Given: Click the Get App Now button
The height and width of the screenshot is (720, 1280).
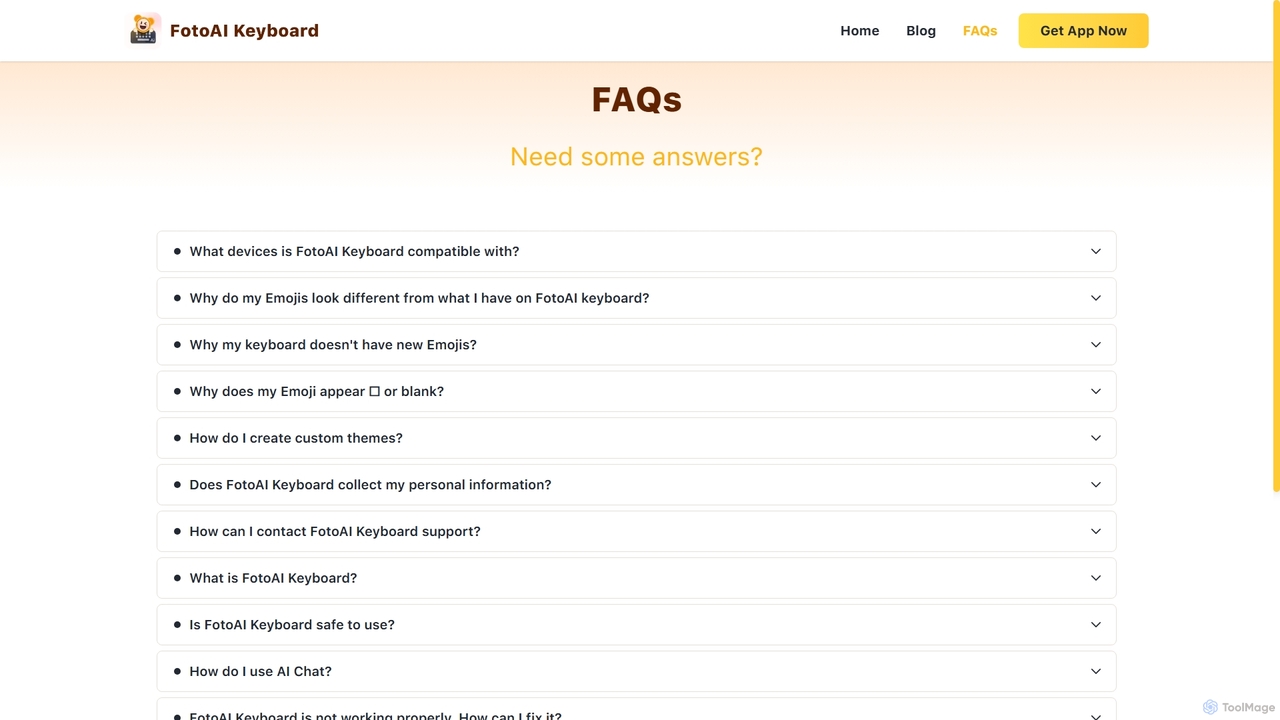Looking at the screenshot, I should pos(1083,31).
